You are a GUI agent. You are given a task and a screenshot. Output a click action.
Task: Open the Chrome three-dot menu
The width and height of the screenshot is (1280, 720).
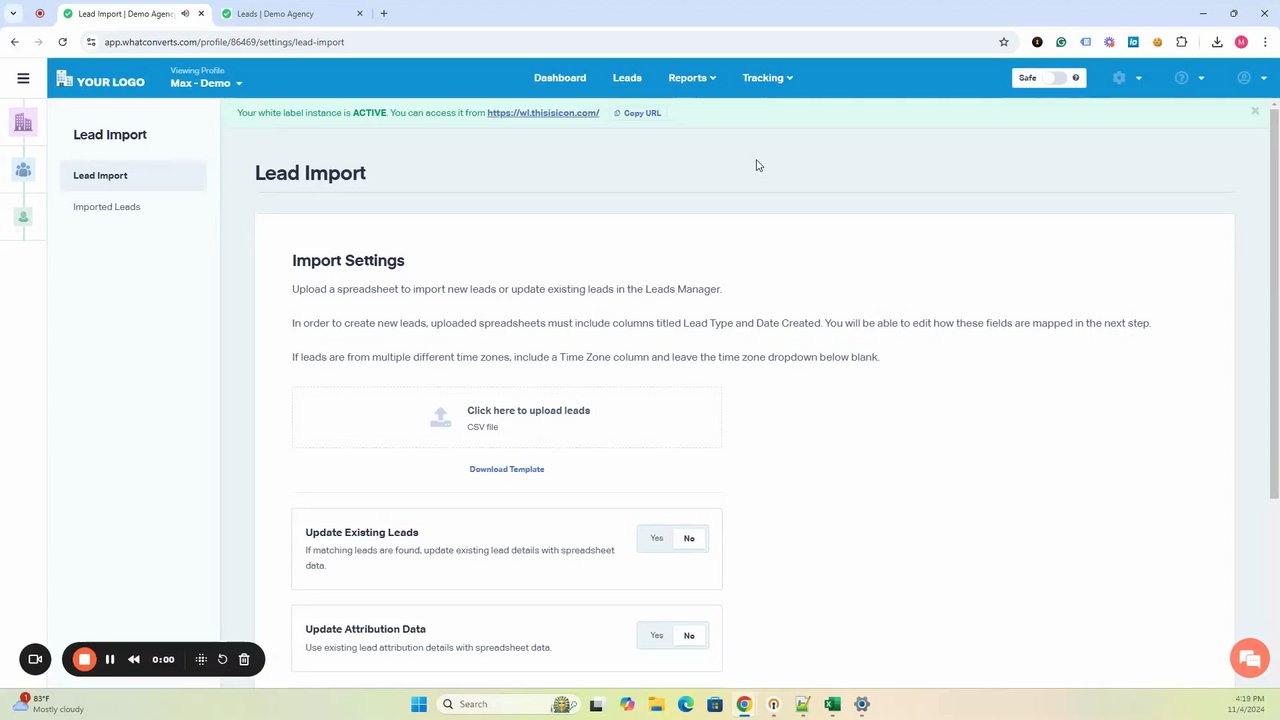pos(1266,42)
